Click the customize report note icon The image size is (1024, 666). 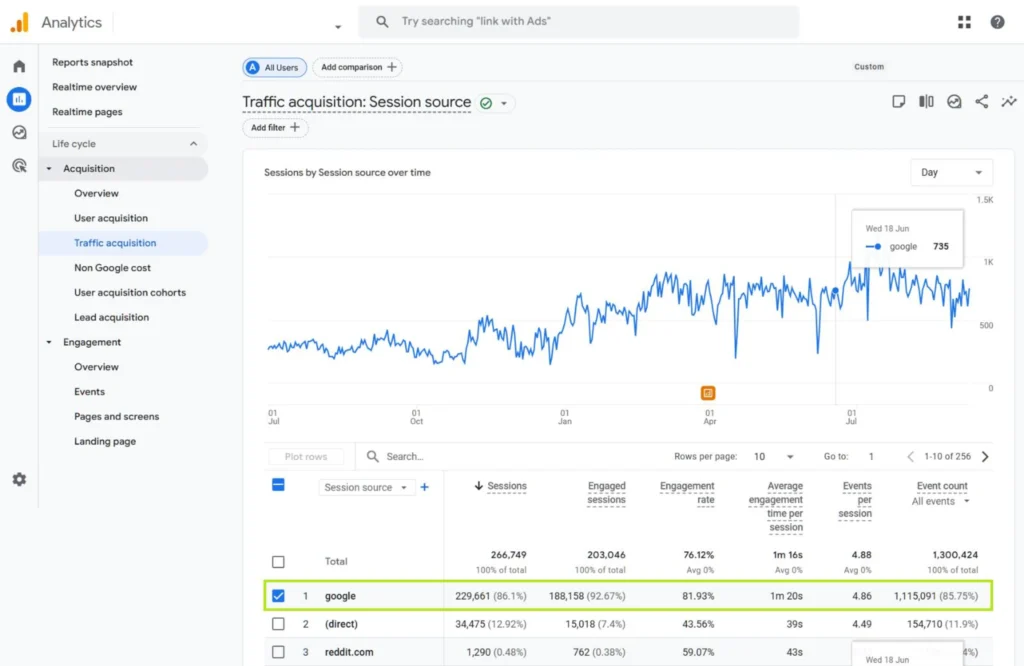(x=899, y=101)
